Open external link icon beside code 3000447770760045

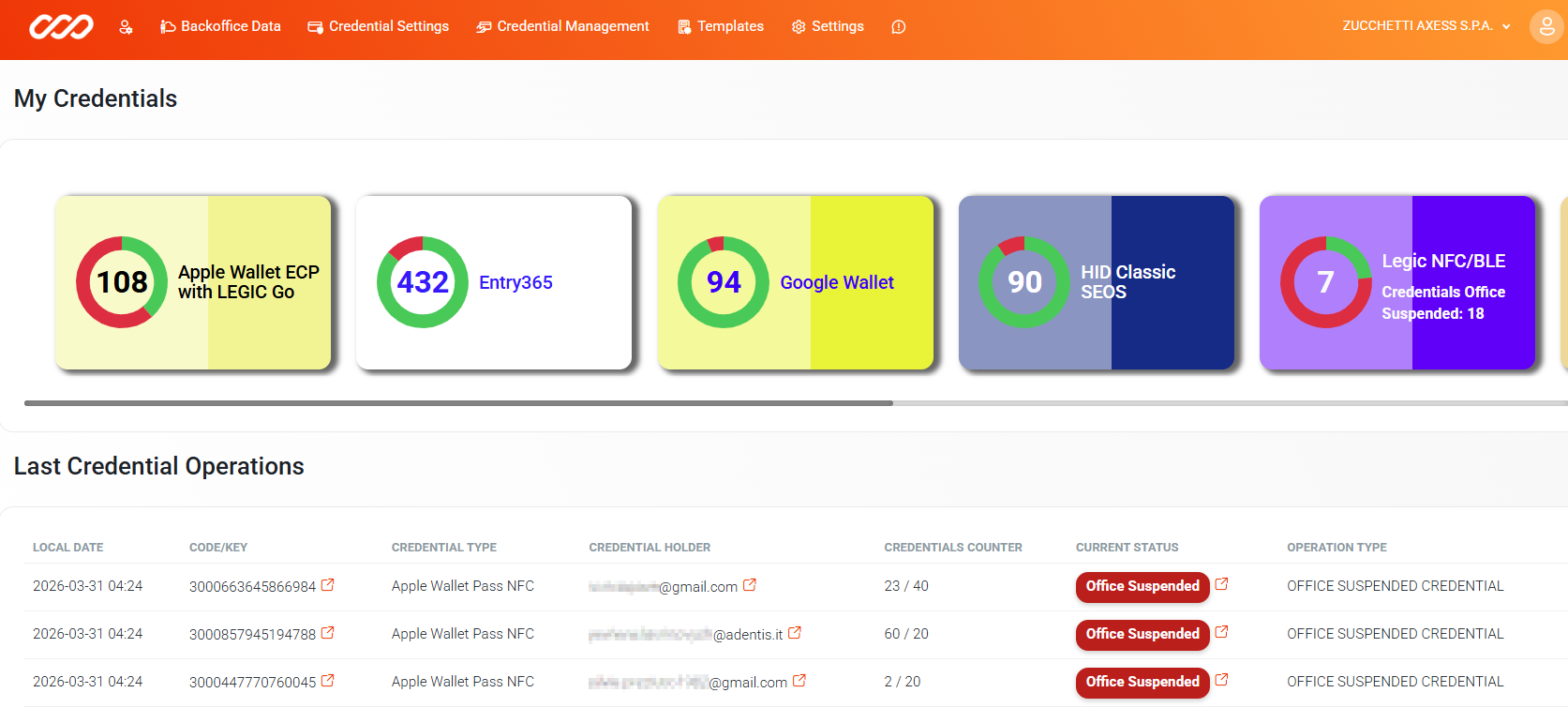[328, 681]
